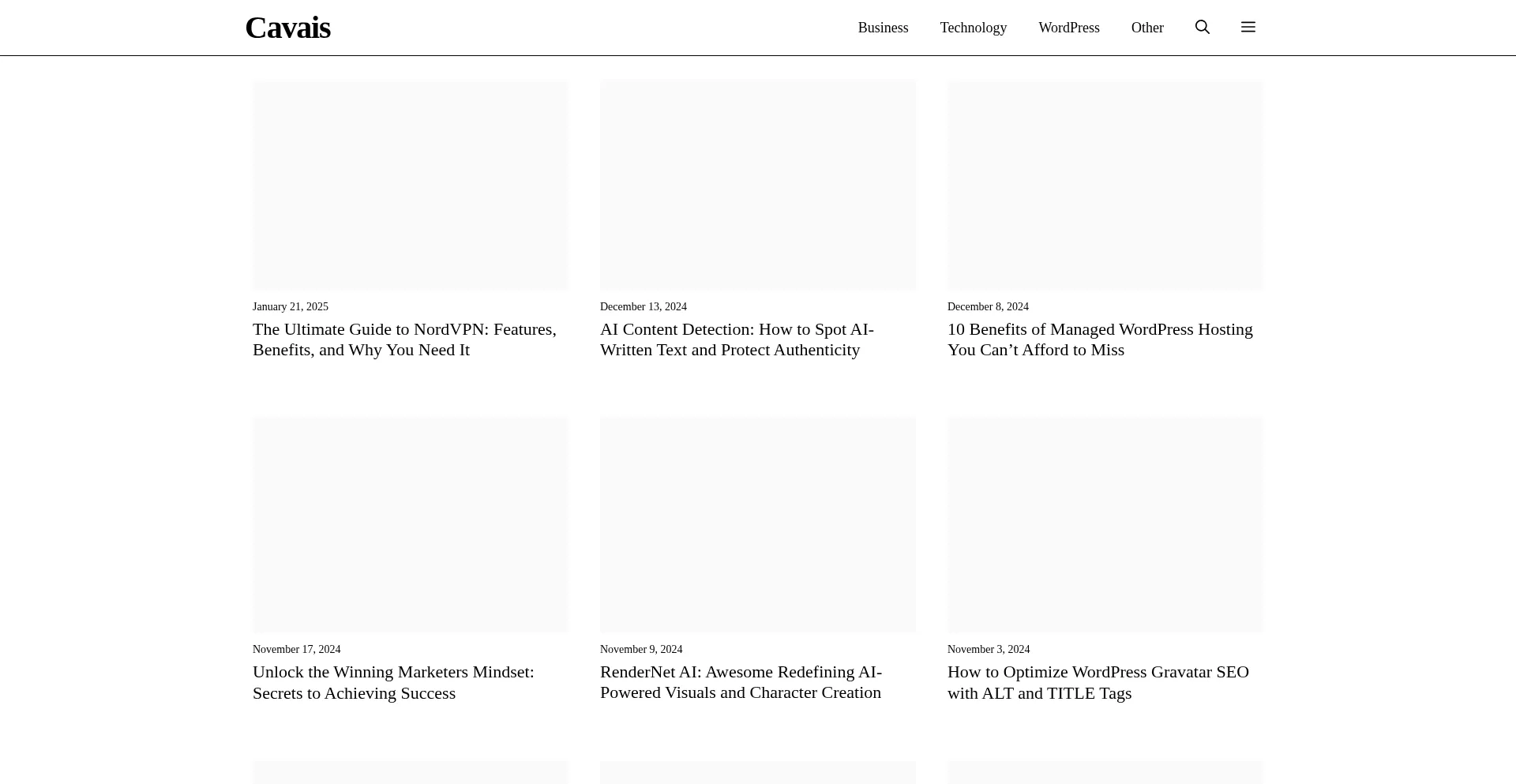1516x784 pixels.
Task: Open the Technology menu item
Action: [x=974, y=28]
